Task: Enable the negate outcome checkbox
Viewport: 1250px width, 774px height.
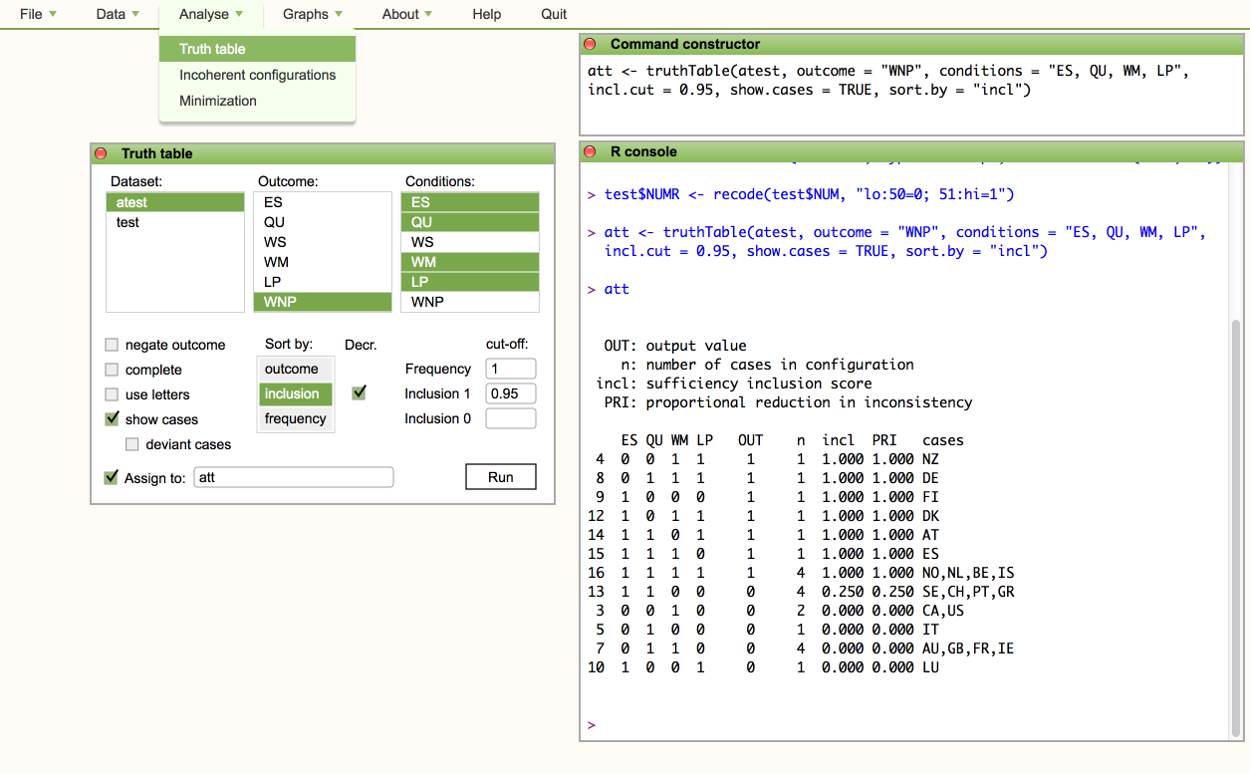Action: tap(112, 345)
